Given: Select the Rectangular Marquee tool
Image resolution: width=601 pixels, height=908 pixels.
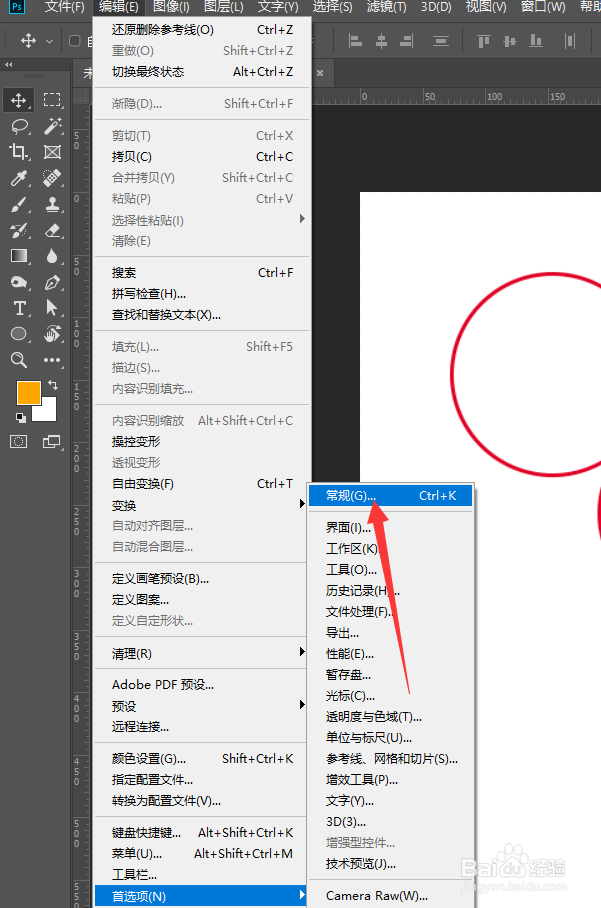Looking at the screenshot, I should tap(52, 100).
